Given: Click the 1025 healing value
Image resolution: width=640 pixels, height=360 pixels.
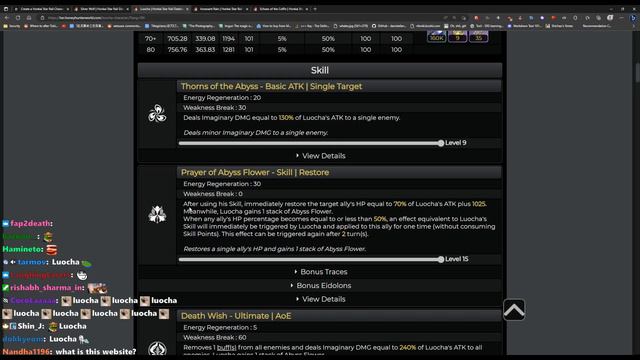Looking at the screenshot, I should [x=478, y=204].
